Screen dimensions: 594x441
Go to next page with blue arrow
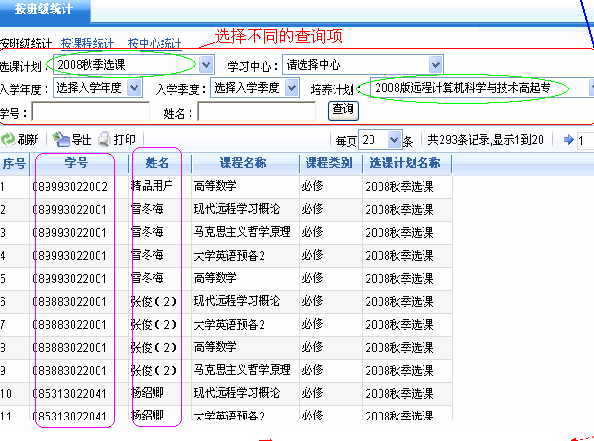tap(569, 140)
